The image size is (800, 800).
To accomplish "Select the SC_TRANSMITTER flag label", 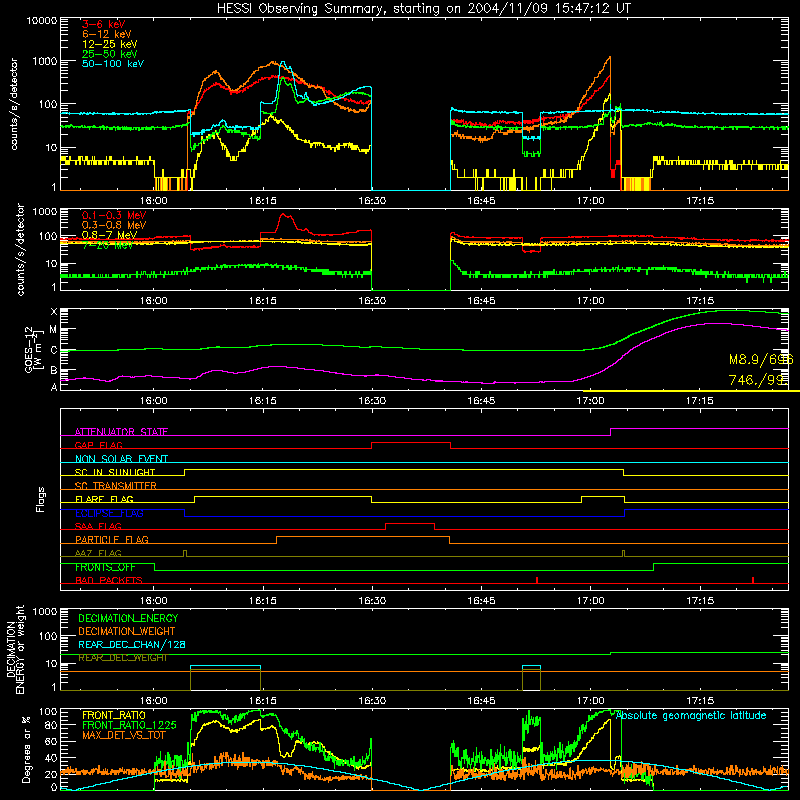I will (x=115, y=486).
